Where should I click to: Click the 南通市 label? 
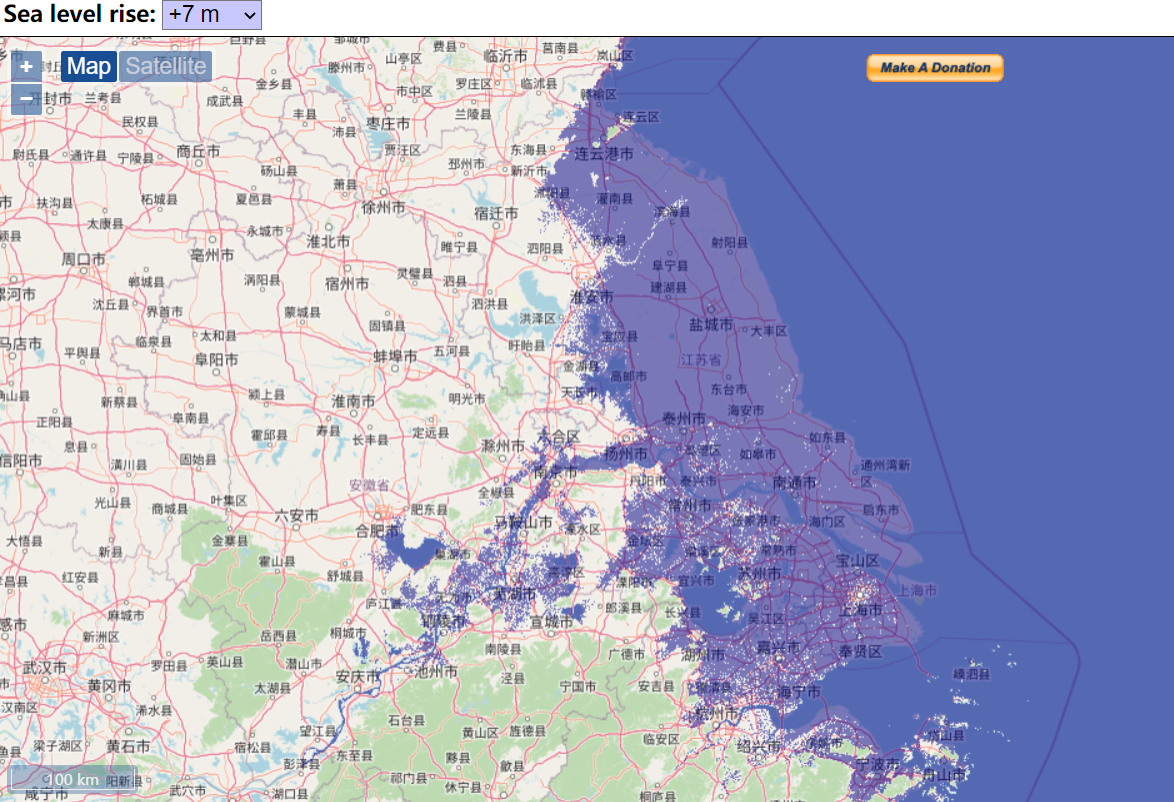click(794, 482)
